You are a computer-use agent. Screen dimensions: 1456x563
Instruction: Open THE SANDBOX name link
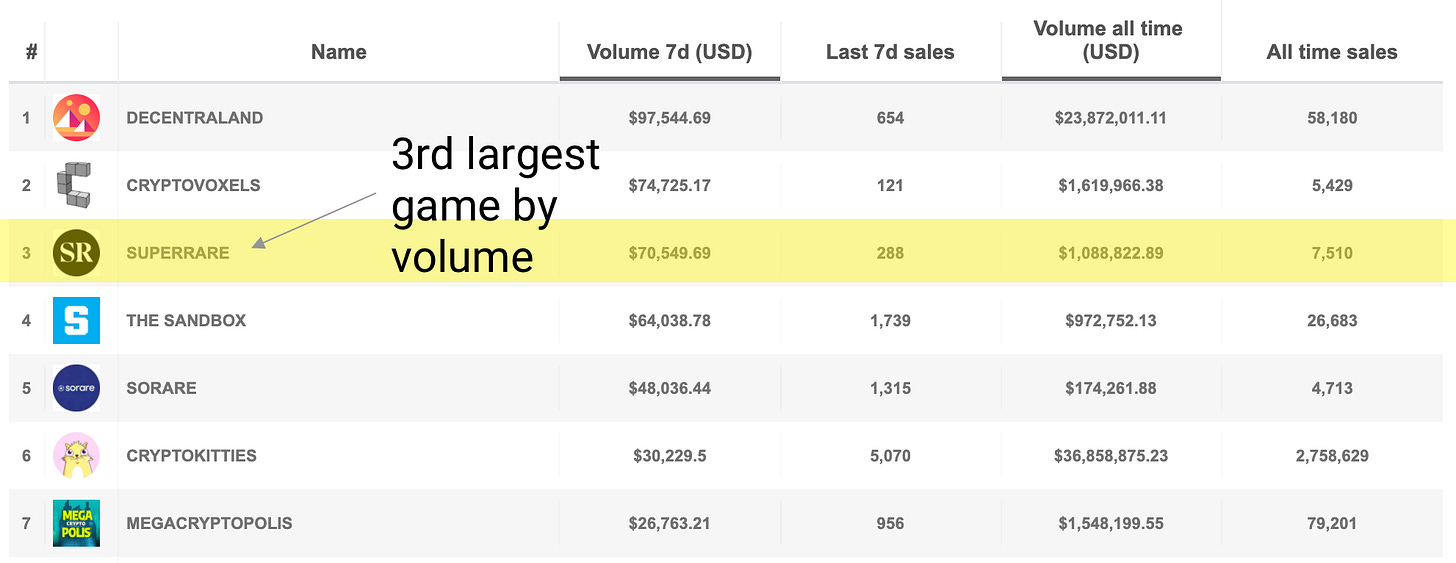pos(186,320)
